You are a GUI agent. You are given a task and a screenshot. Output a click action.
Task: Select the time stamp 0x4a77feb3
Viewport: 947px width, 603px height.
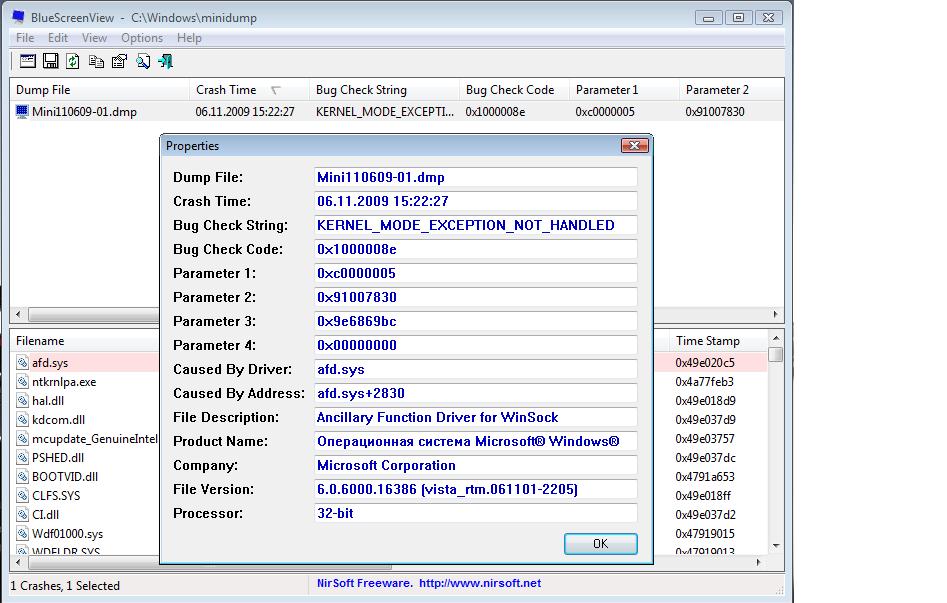click(705, 382)
